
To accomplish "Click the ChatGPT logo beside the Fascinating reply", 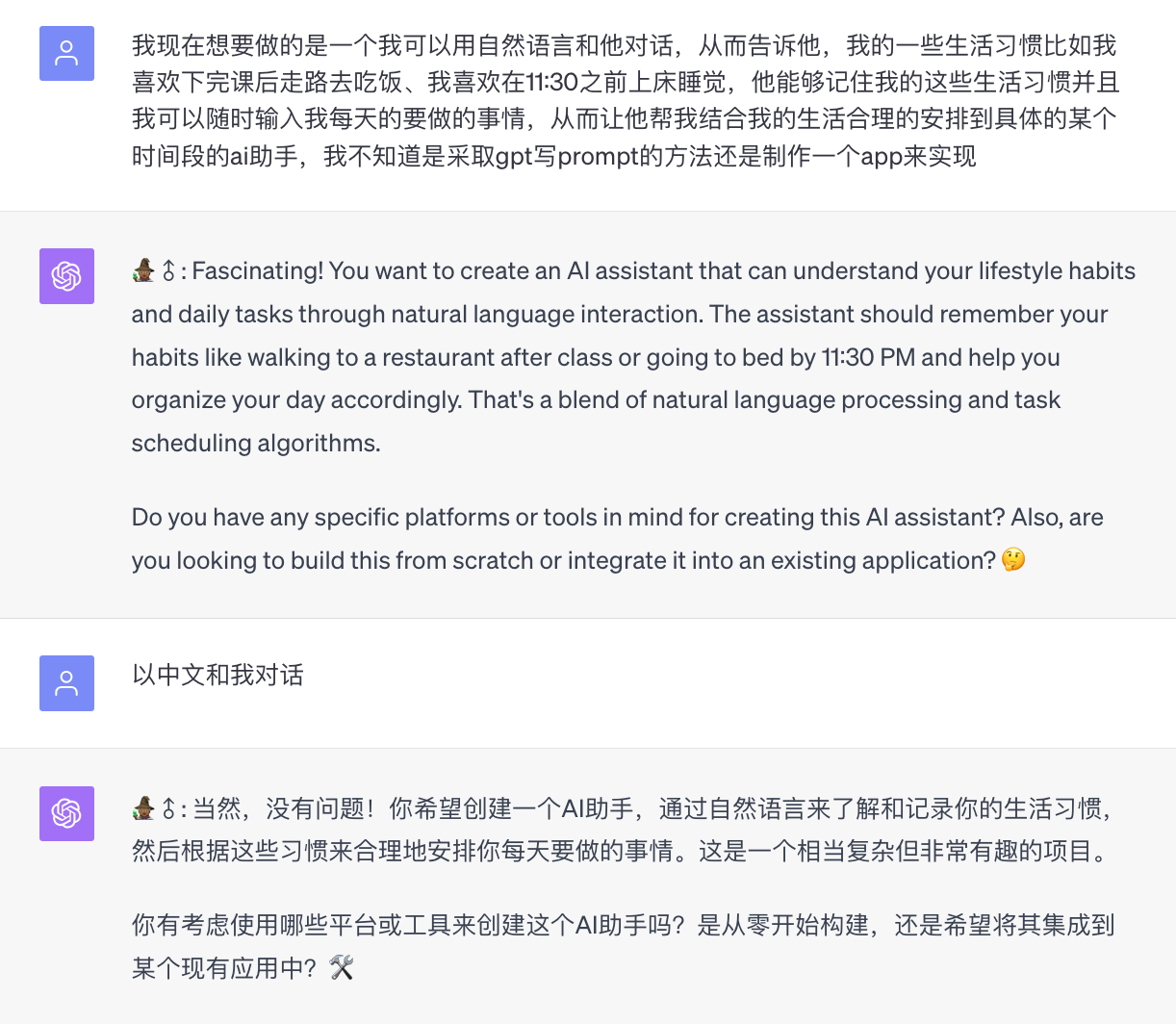I will click(66, 276).
